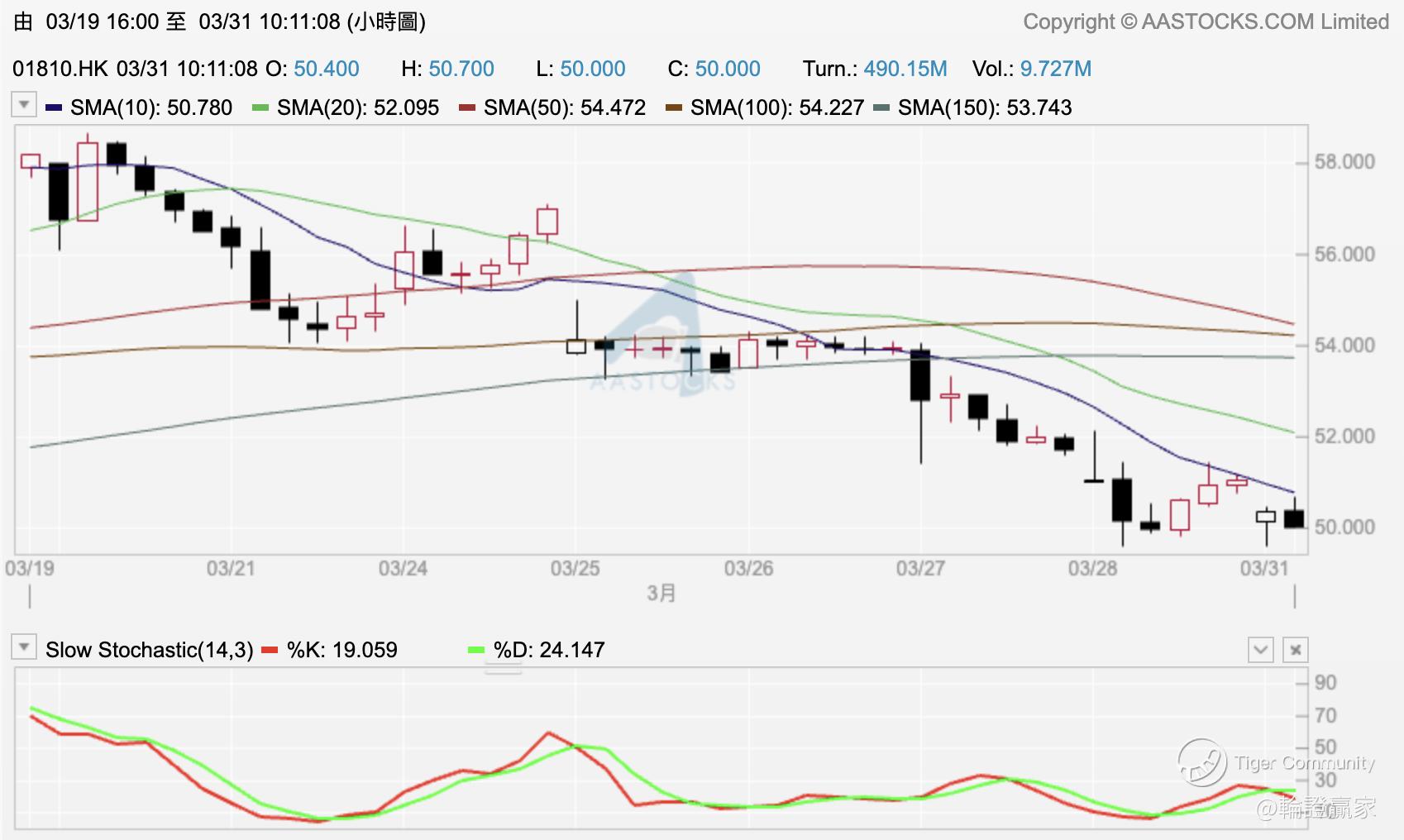Click the open price O: 50.400
This screenshot has width=1404, height=840.
pyautogui.click(x=313, y=69)
